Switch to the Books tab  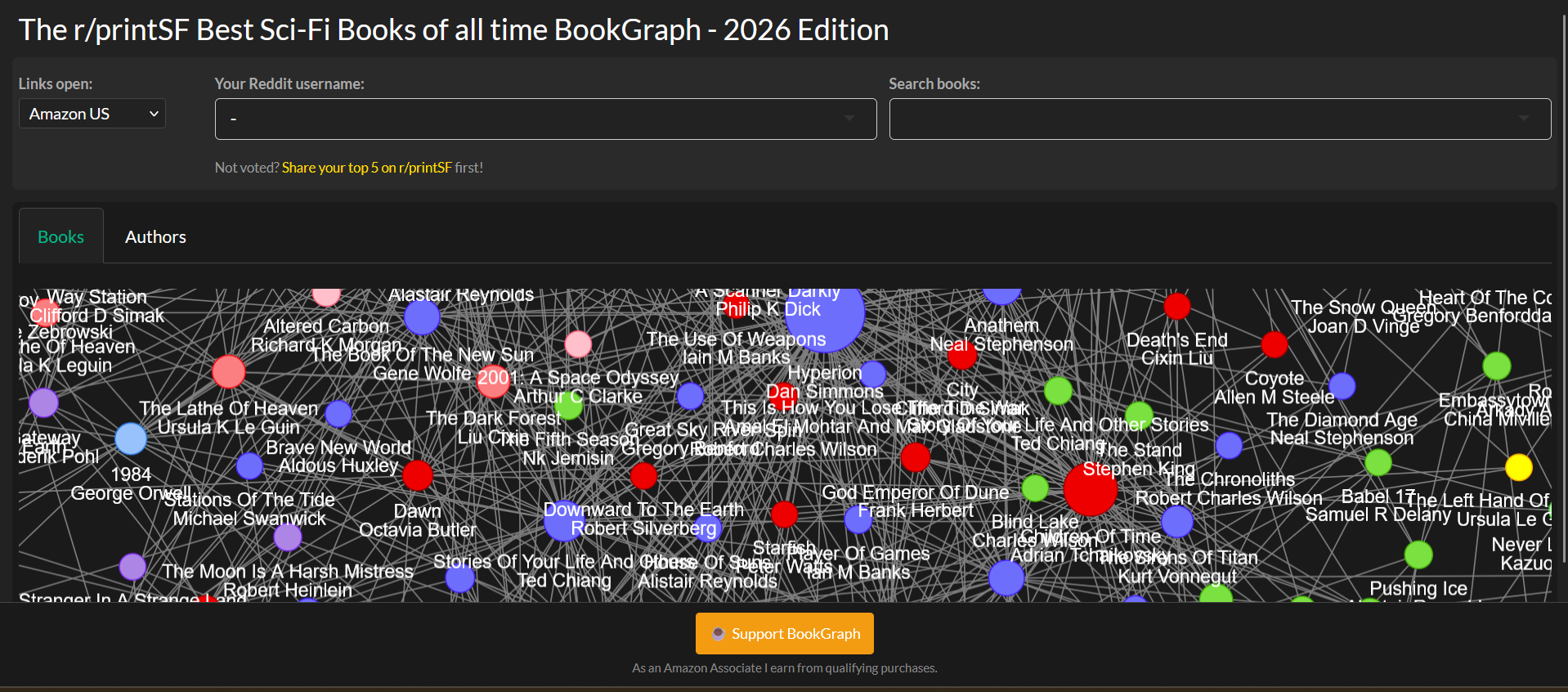(x=61, y=236)
